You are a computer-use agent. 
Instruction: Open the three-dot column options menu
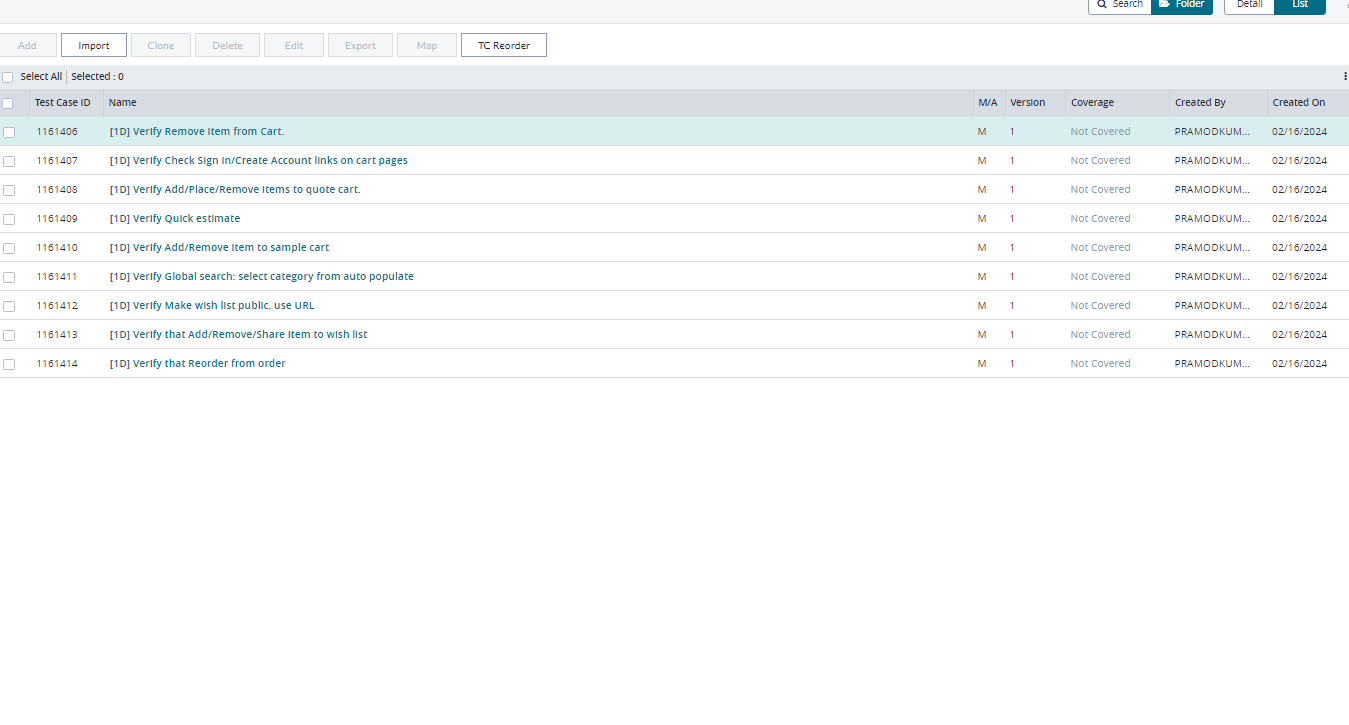[1344, 76]
